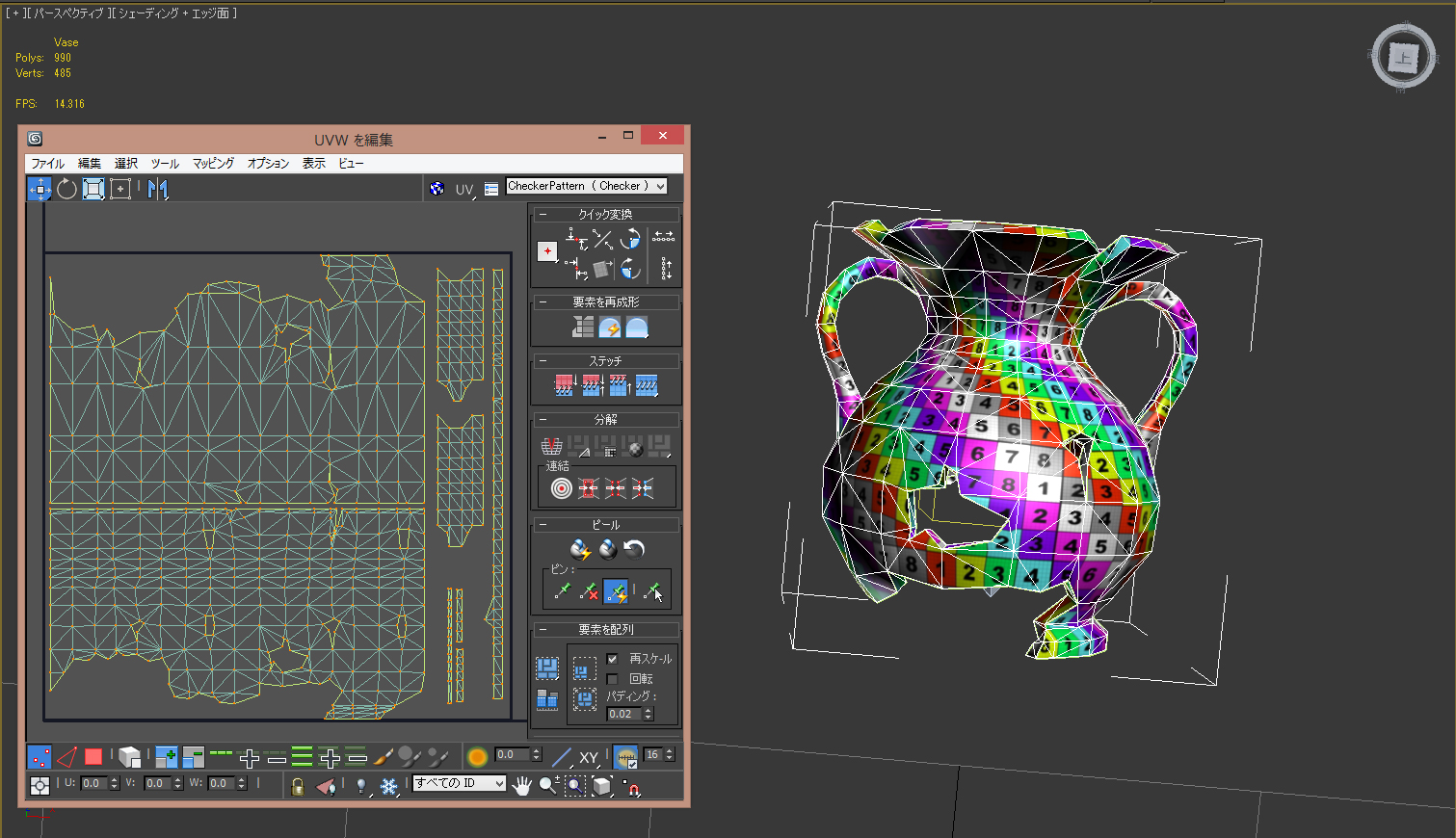The height and width of the screenshot is (838, 1456).
Task: Collapse the クイック変換 rollout
Action: pyautogui.click(x=543, y=215)
